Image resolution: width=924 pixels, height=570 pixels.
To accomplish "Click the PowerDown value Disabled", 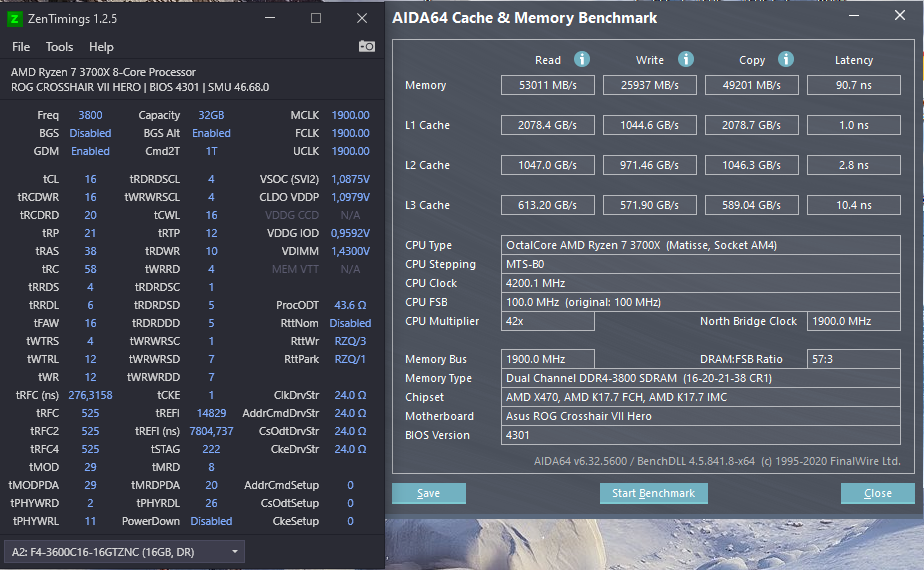I will pyautogui.click(x=211, y=521).
